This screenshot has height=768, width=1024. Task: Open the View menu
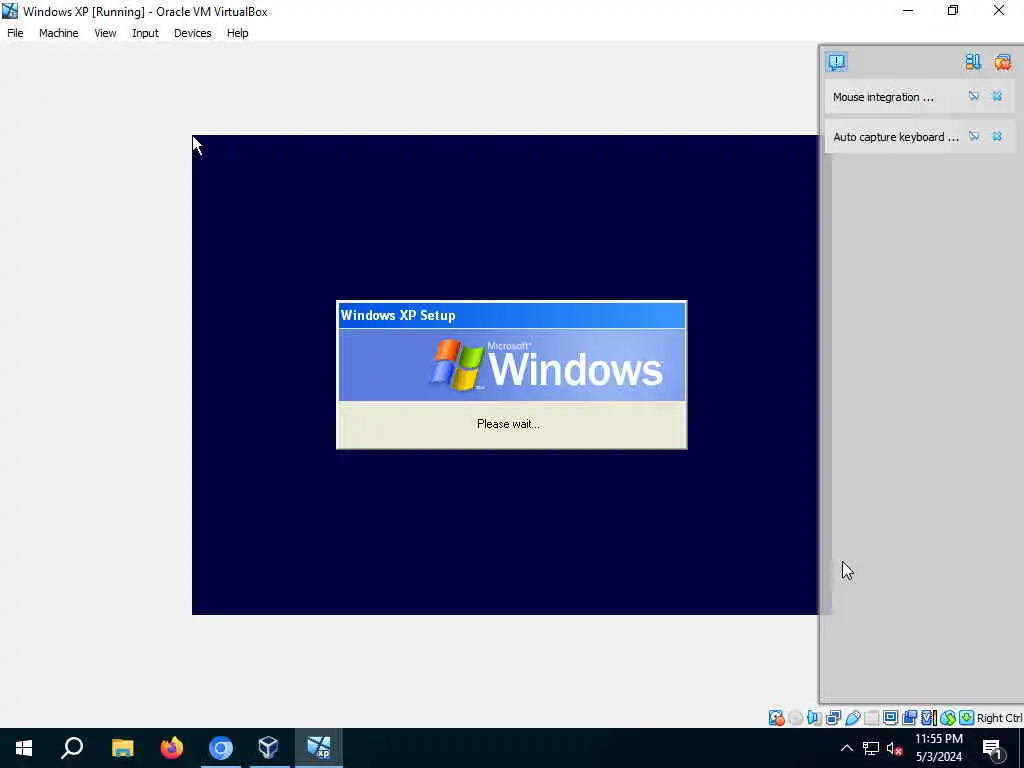(x=105, y=33)
